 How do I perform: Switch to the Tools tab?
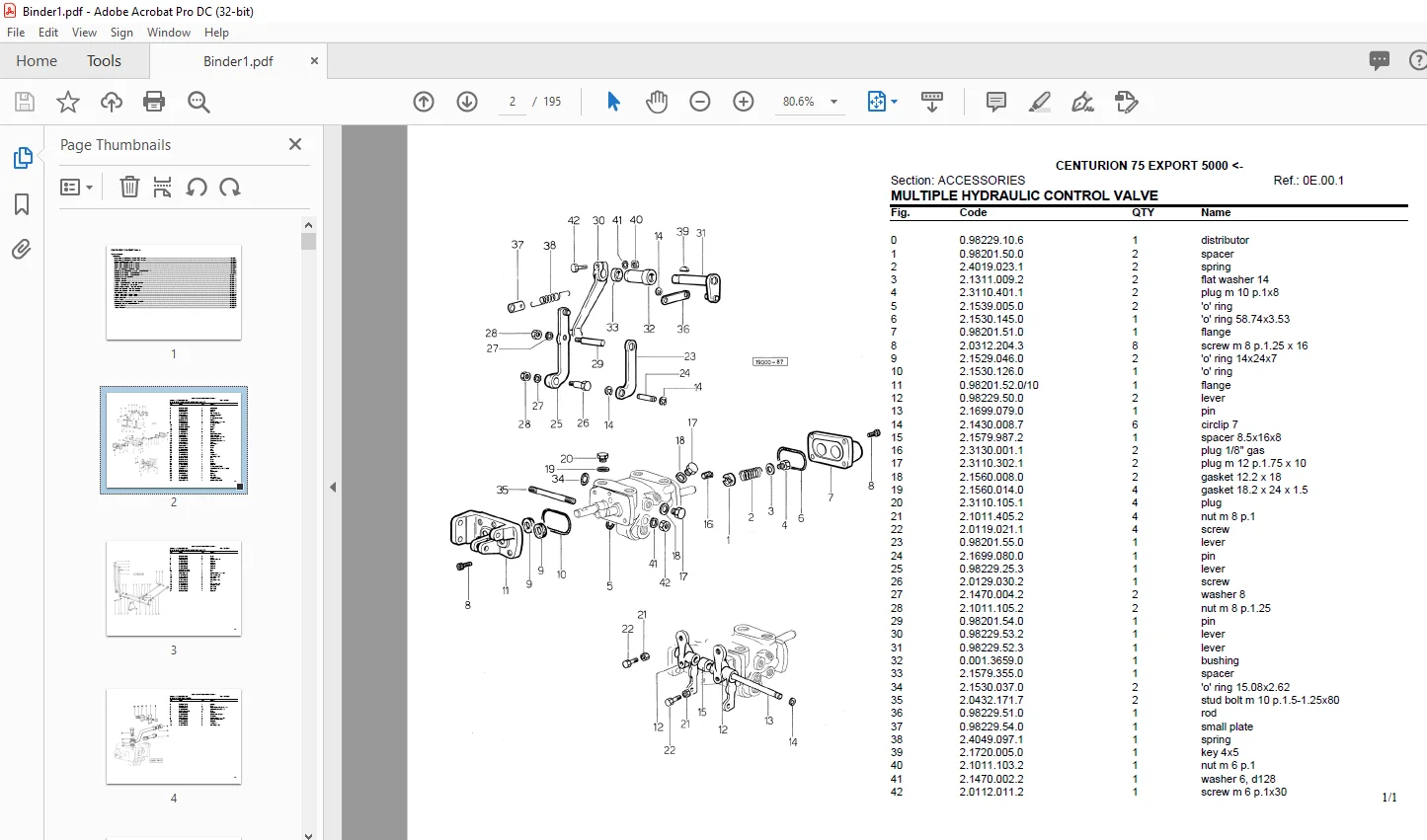(104, 61)
